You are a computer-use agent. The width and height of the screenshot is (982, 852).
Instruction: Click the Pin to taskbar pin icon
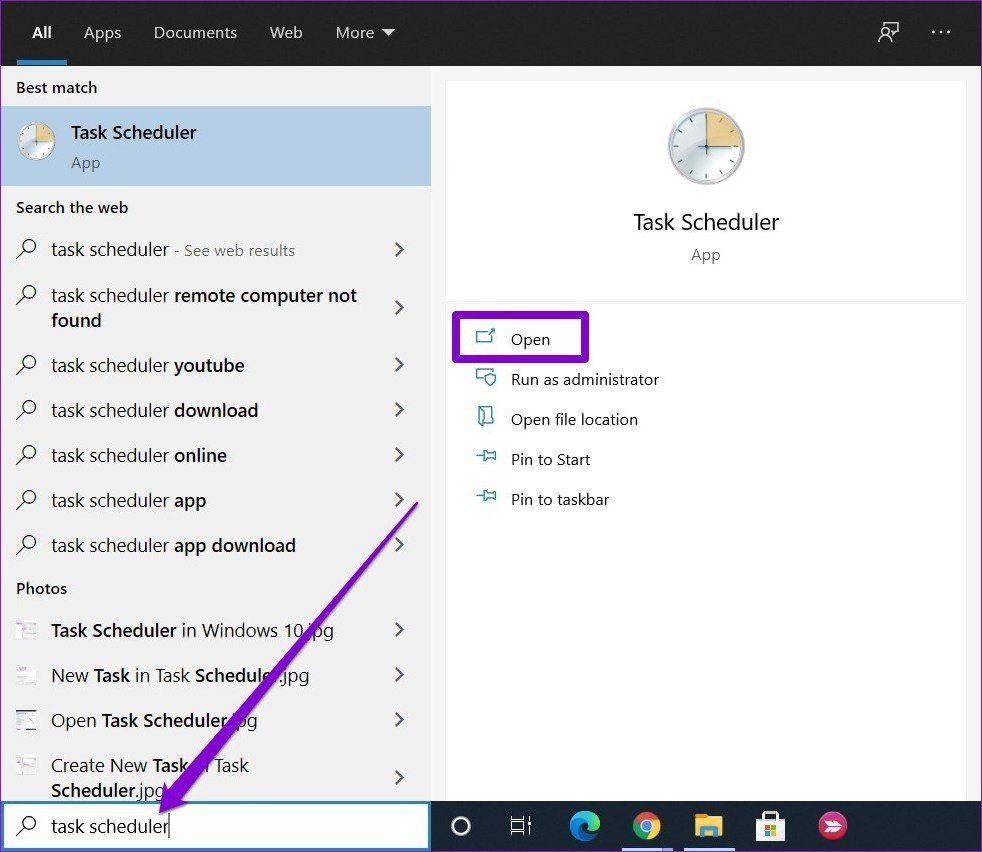tap(486, 496)
